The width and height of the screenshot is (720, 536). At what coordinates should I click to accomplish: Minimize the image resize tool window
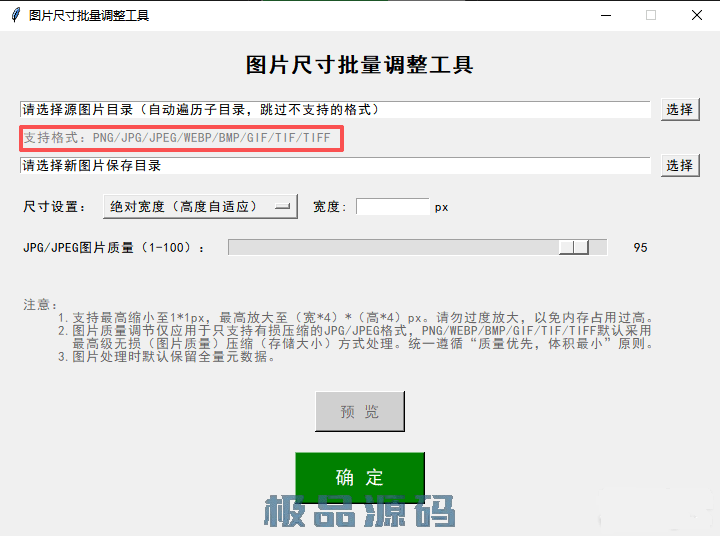[605, 15]
